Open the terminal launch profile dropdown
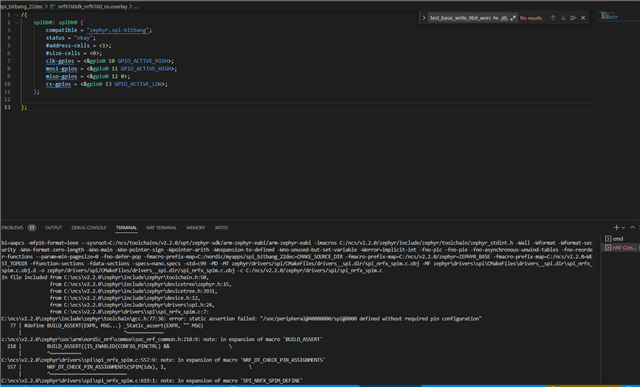Screen dimensions: 640x387 (623, 227)
